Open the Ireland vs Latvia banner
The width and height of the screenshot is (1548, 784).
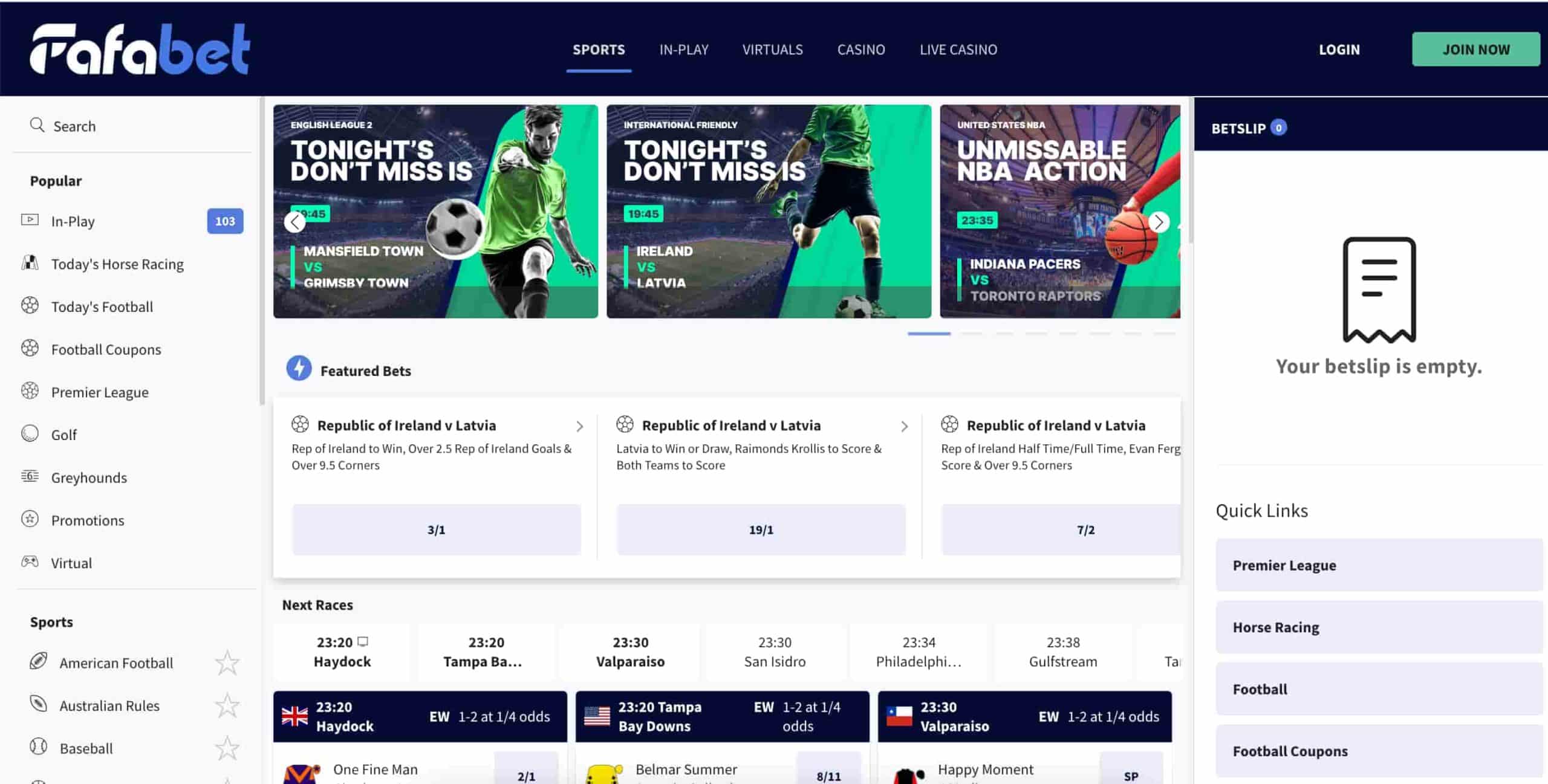pyautogui.click(x=769, y=212)
